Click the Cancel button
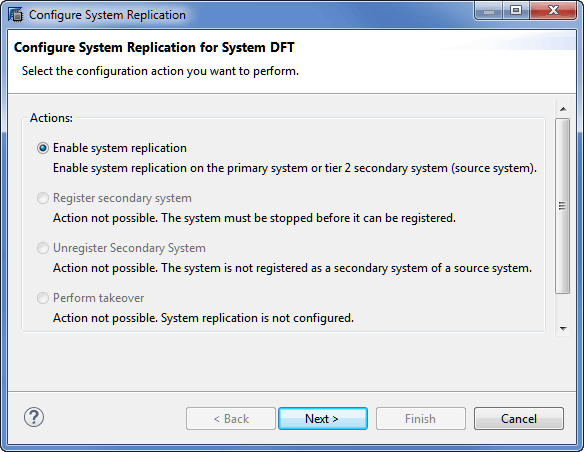This screenshot has height=452, width=584. pyautogui.click(x=518, y=418)
